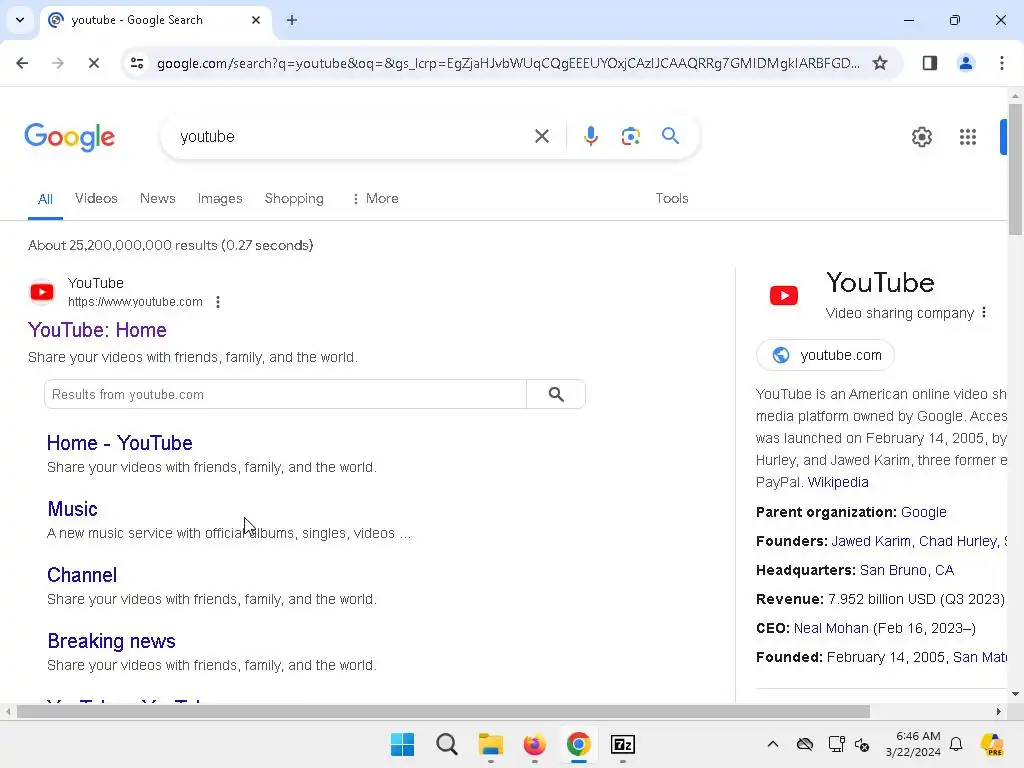
Task: Launch Firefox from the taskbar
Action: 534,744
